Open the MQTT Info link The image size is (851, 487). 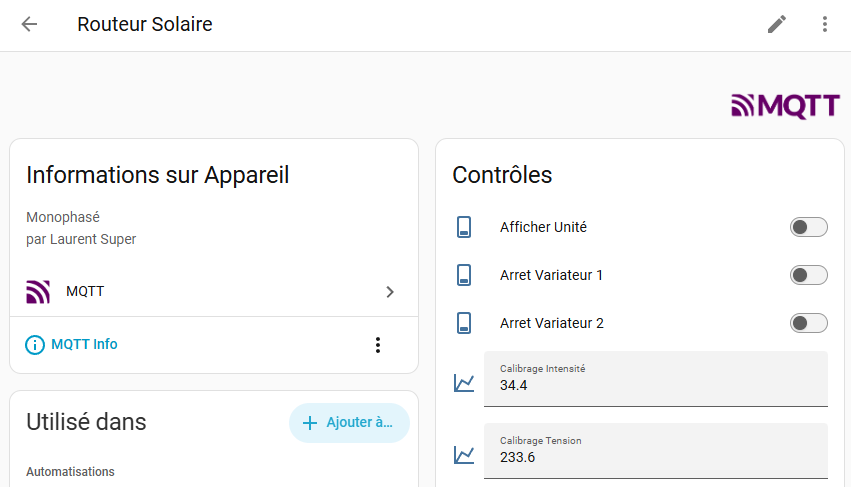click(x=84, y=344)
